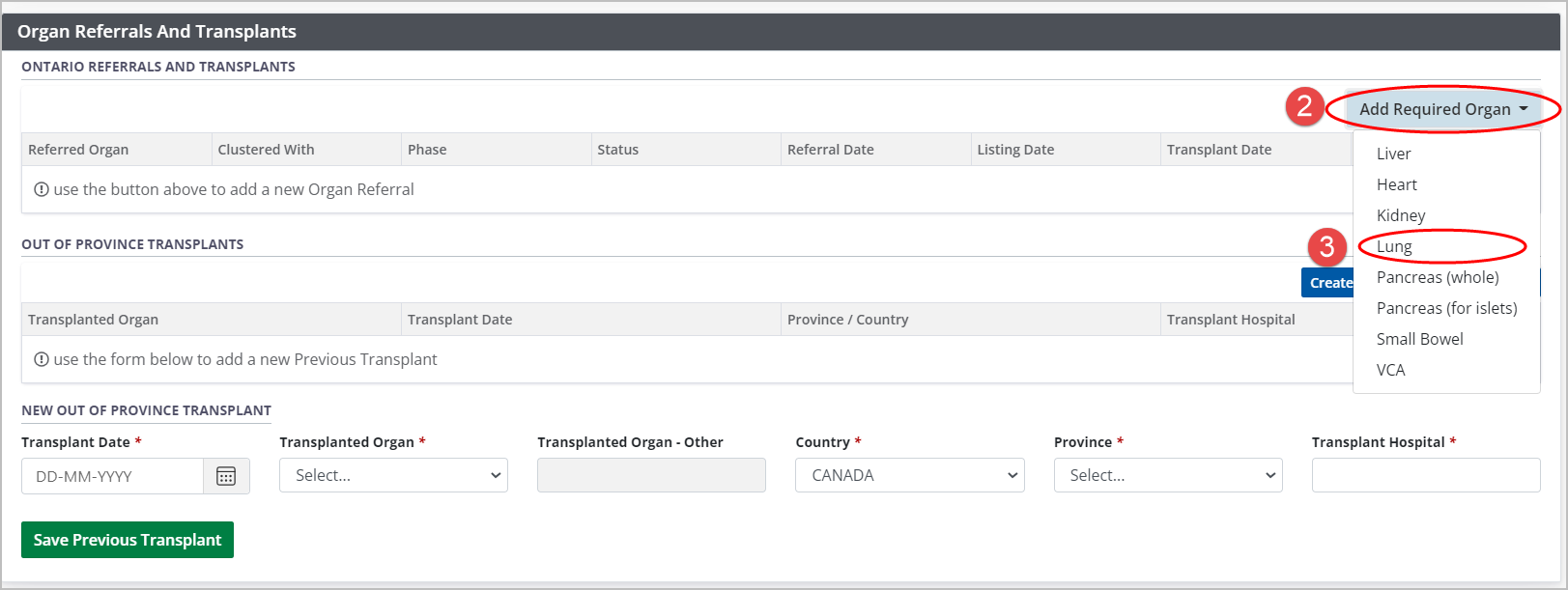Screen dimensions: 1568x590
Task: Pick Pancreas (for islets) from the menu
Action: pyautogui.click(x=1446, y=308)
